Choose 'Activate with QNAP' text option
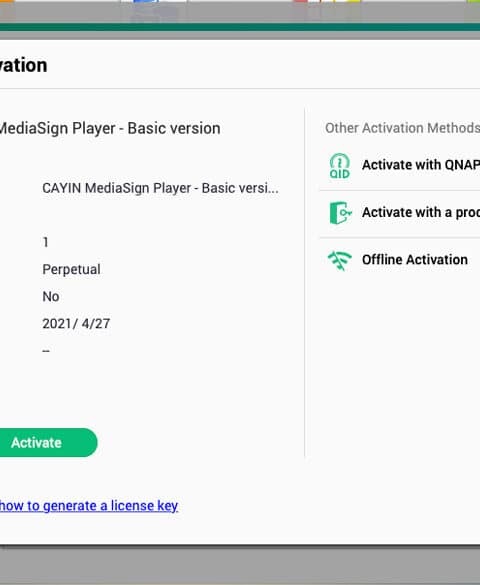The image size is (480, 585). (421, 165)
